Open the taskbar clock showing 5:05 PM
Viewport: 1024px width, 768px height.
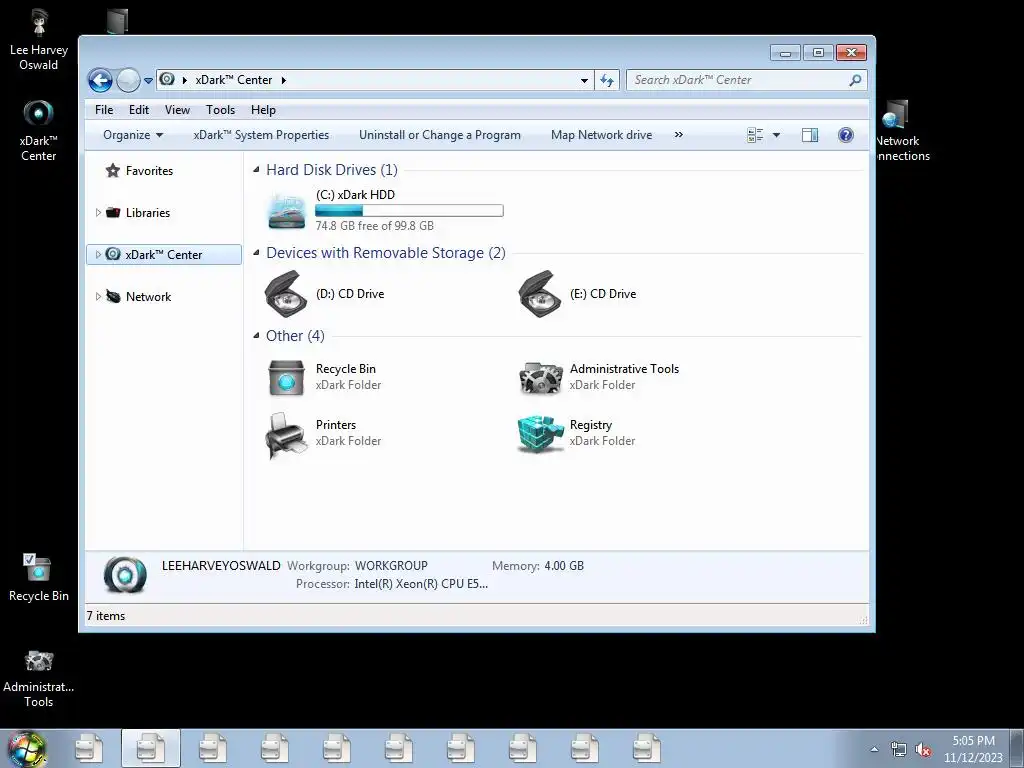(973, 749)
